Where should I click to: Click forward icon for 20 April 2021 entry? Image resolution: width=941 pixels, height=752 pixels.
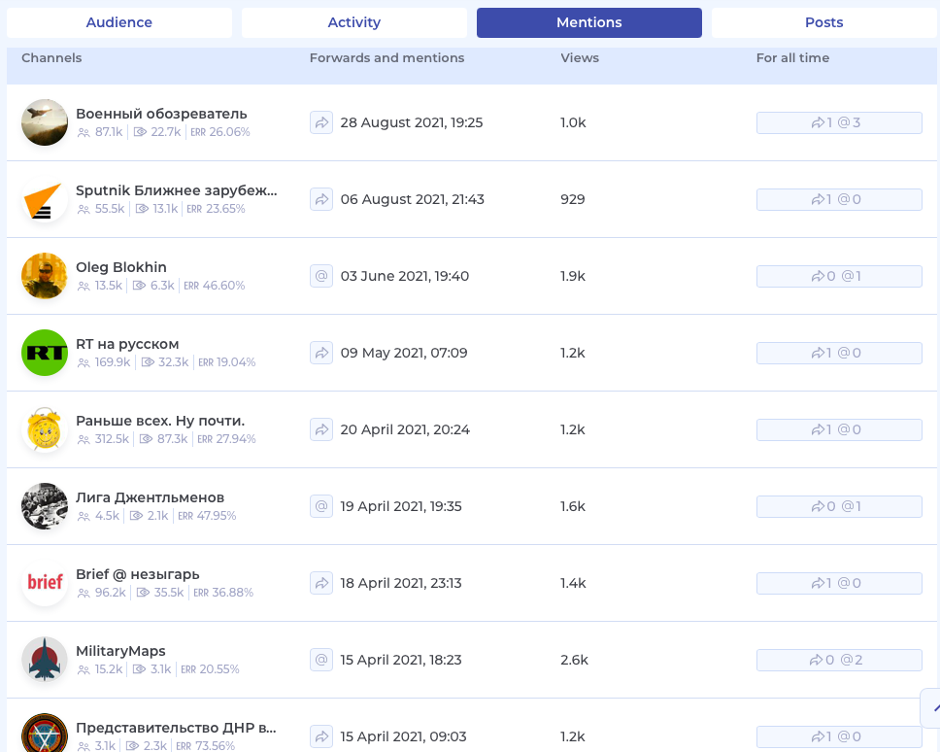(x=321, y=429)
